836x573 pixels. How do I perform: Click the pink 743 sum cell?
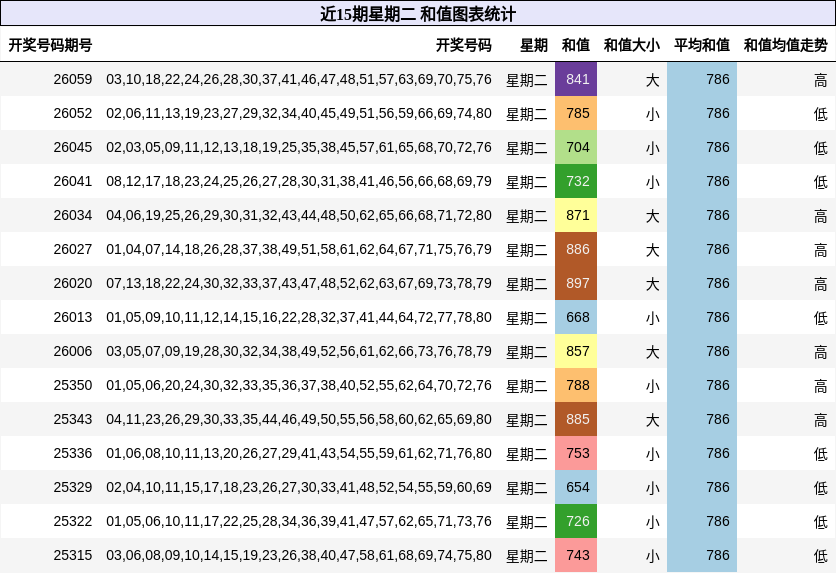576,555
